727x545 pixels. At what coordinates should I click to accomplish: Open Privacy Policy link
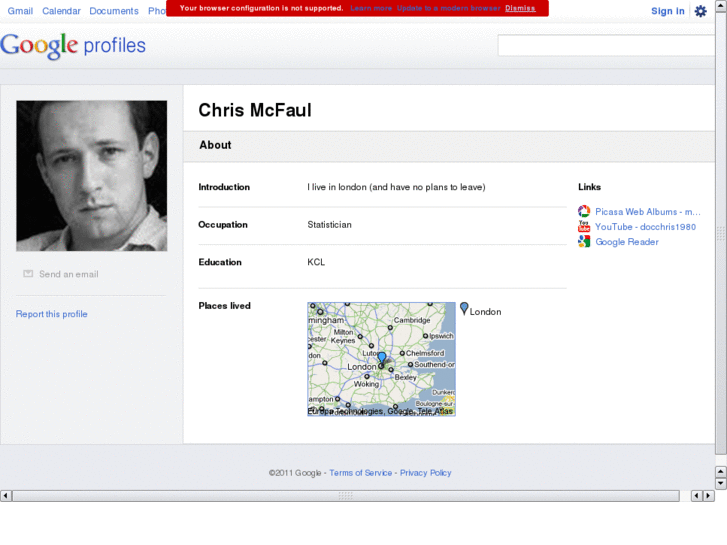click(426, 473)
